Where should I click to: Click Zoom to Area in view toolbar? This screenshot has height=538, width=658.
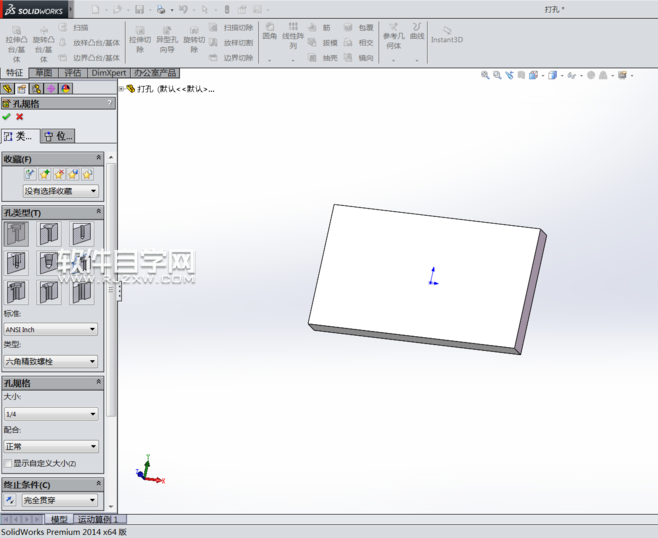(x=497, y=75)
